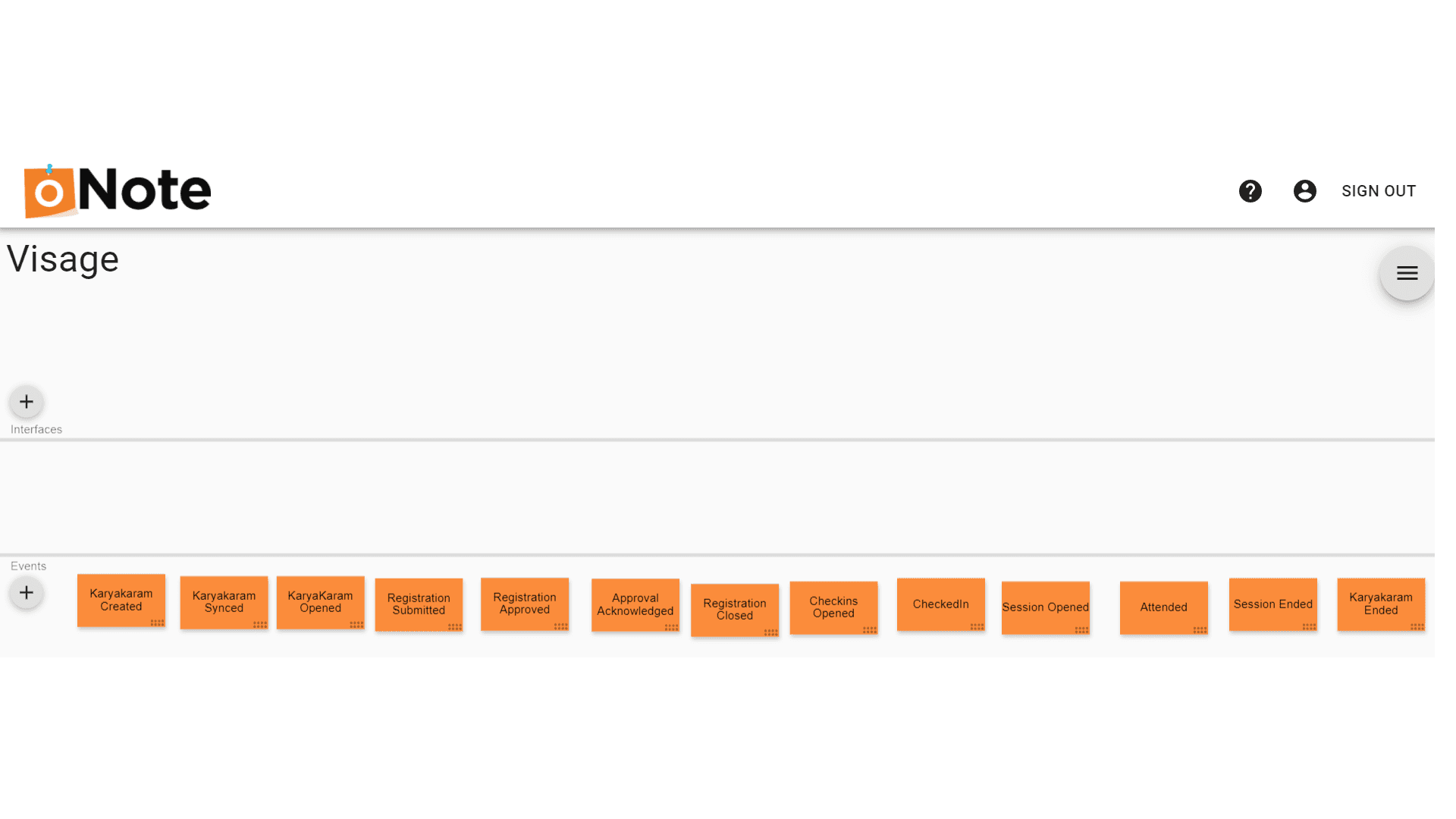Screen dimensions: 1456x819
Task: Click the hamburger menu icon
Action: point(1407,272)
